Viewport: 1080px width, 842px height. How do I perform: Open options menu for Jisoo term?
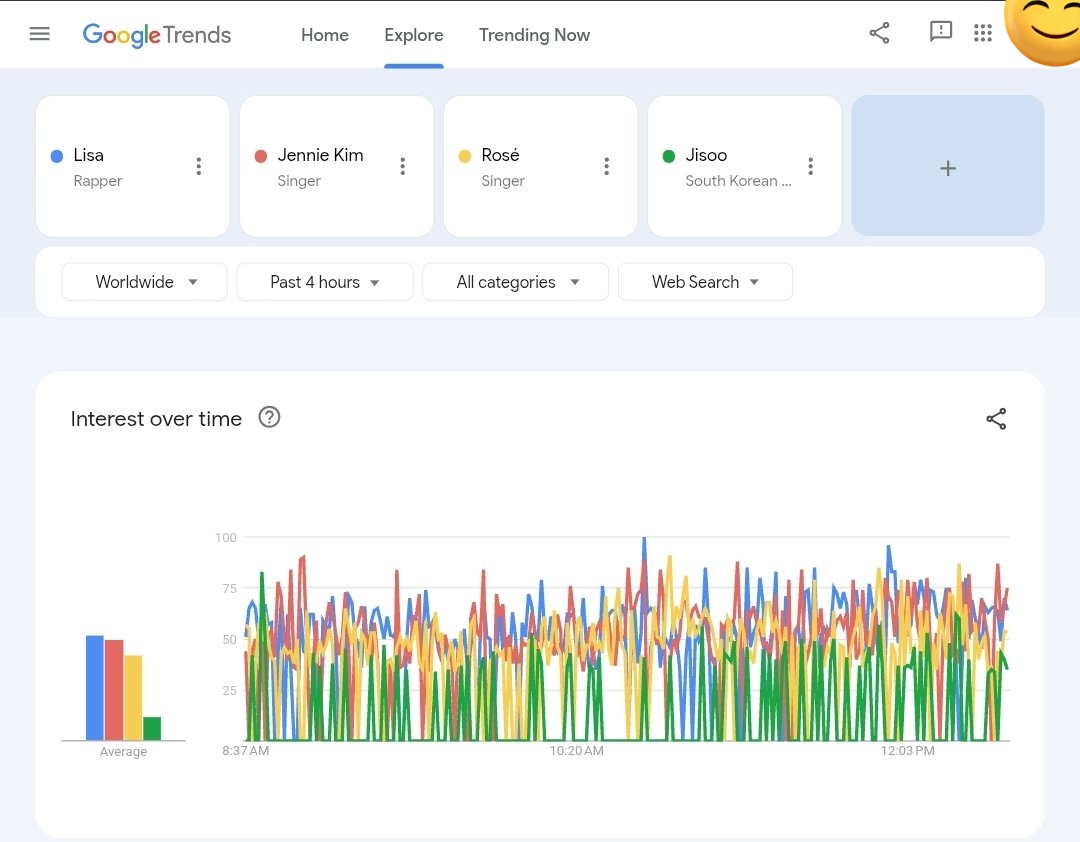[811, 166]
